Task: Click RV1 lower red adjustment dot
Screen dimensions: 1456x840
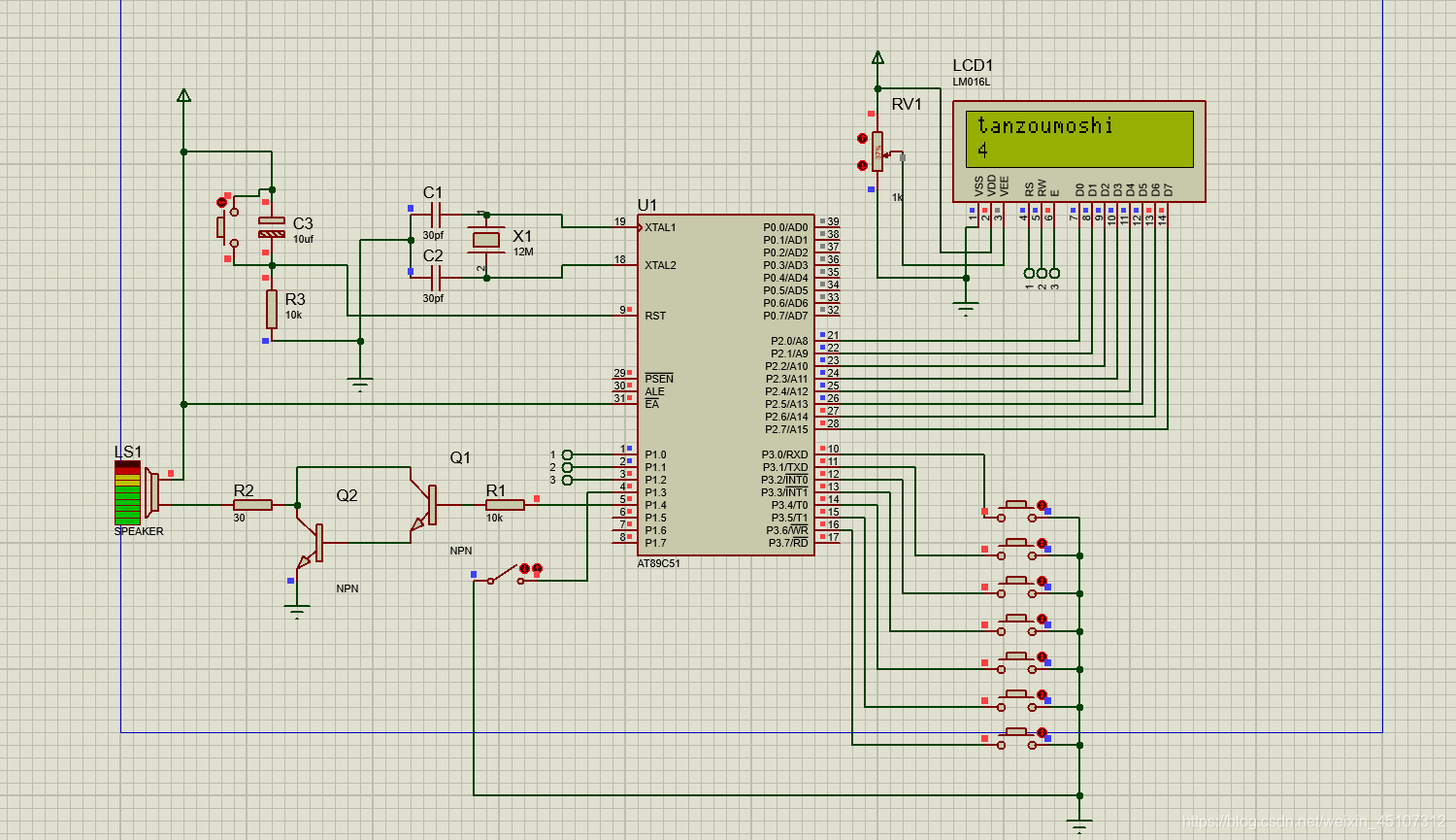Action: pyautogui.click(x=862, y=165)
